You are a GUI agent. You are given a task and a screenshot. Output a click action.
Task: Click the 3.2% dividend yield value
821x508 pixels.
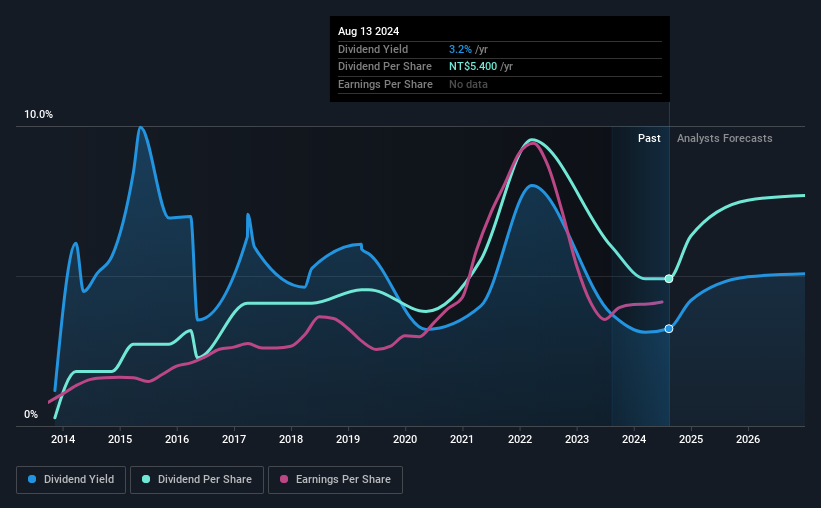coord(460,49)
